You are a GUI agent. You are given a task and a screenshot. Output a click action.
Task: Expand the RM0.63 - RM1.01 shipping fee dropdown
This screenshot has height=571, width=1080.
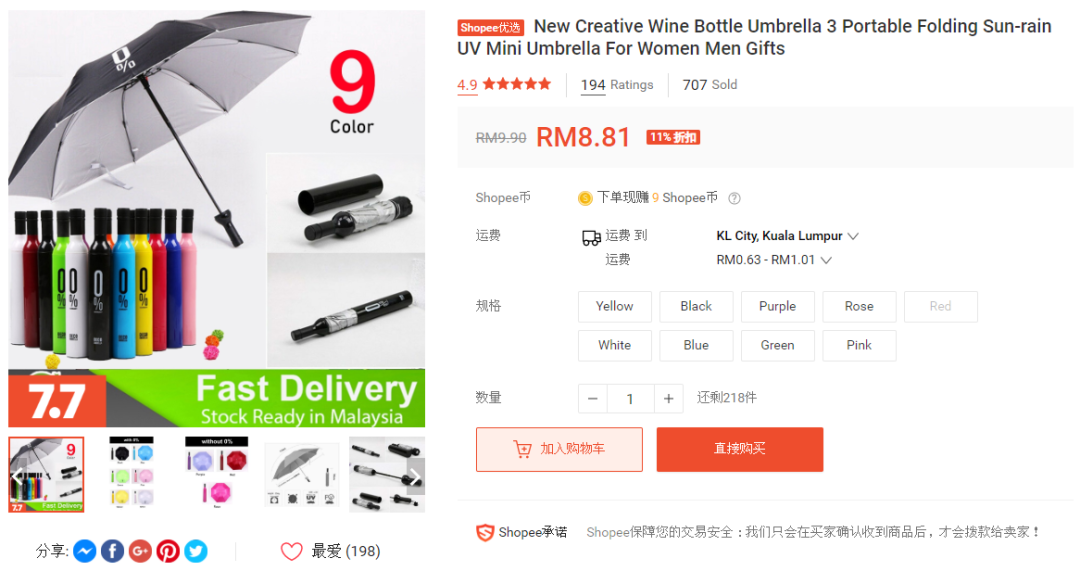click(773, 260)
